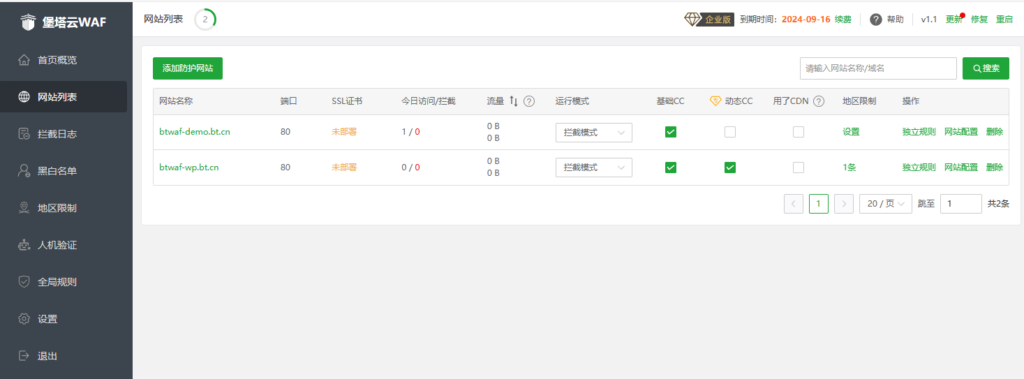This screenshot has width=1024, height=379.
Task: Click the 修复 link in header
Action: pos(979,20)
